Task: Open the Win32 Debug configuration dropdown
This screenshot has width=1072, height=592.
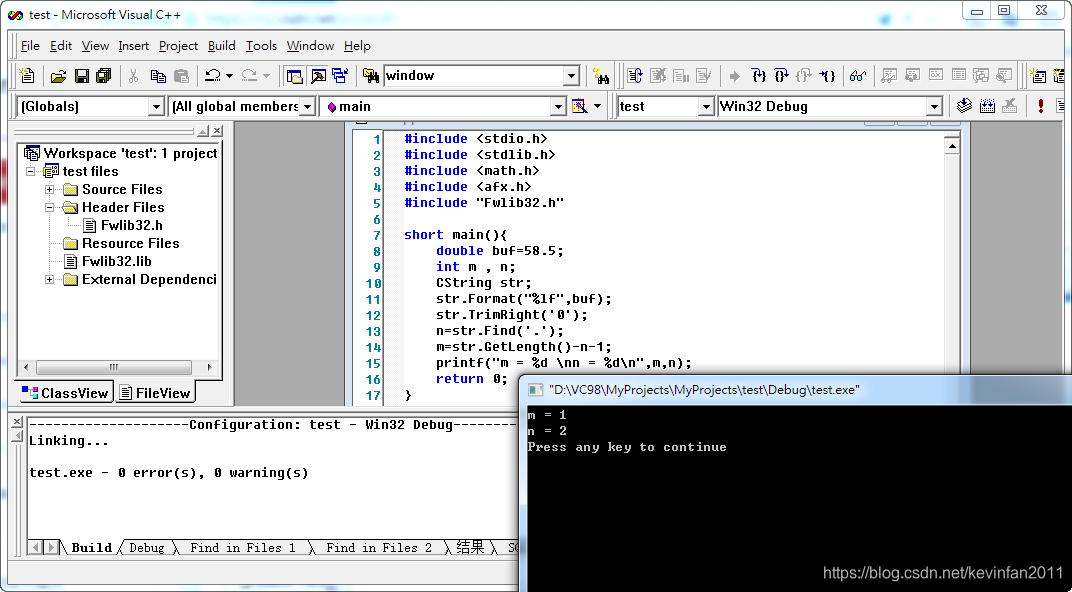Action: (x=935, y=107)
